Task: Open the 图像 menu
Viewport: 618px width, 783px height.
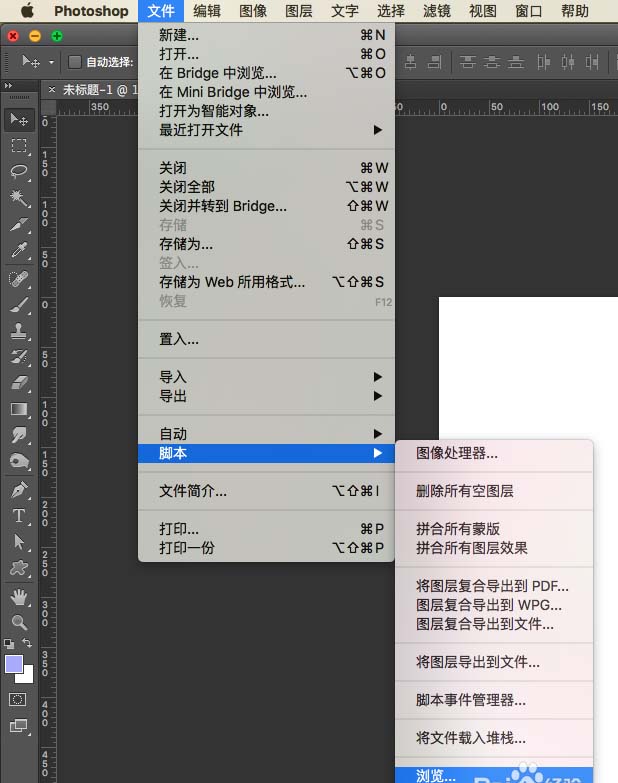Action: 253,11
